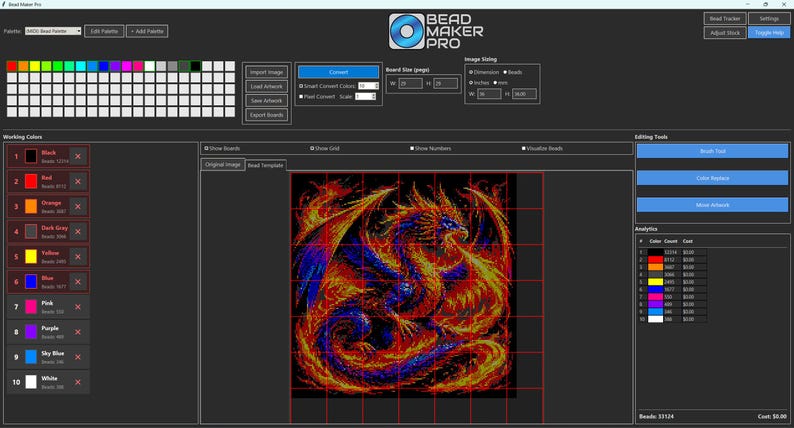Click the blue Convert button
The height and width of the screenshot is (428, 794).
pos(338,72)
